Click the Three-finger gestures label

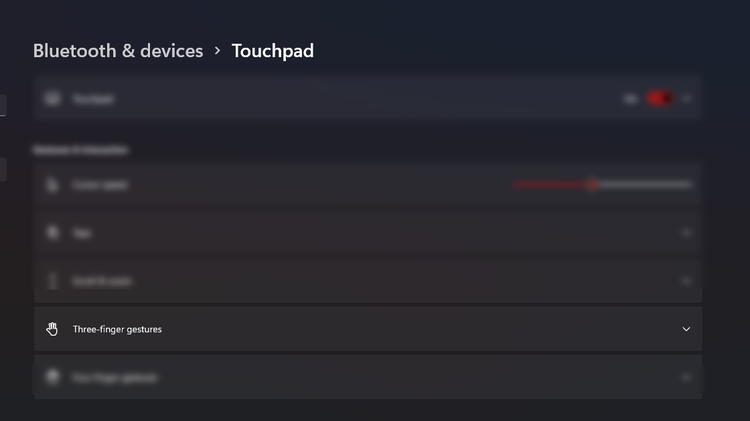117,329
